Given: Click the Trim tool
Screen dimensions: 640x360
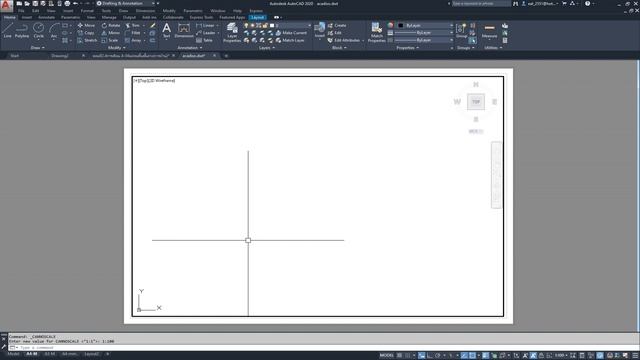Looking at the screenshot, I should (133, 25).
